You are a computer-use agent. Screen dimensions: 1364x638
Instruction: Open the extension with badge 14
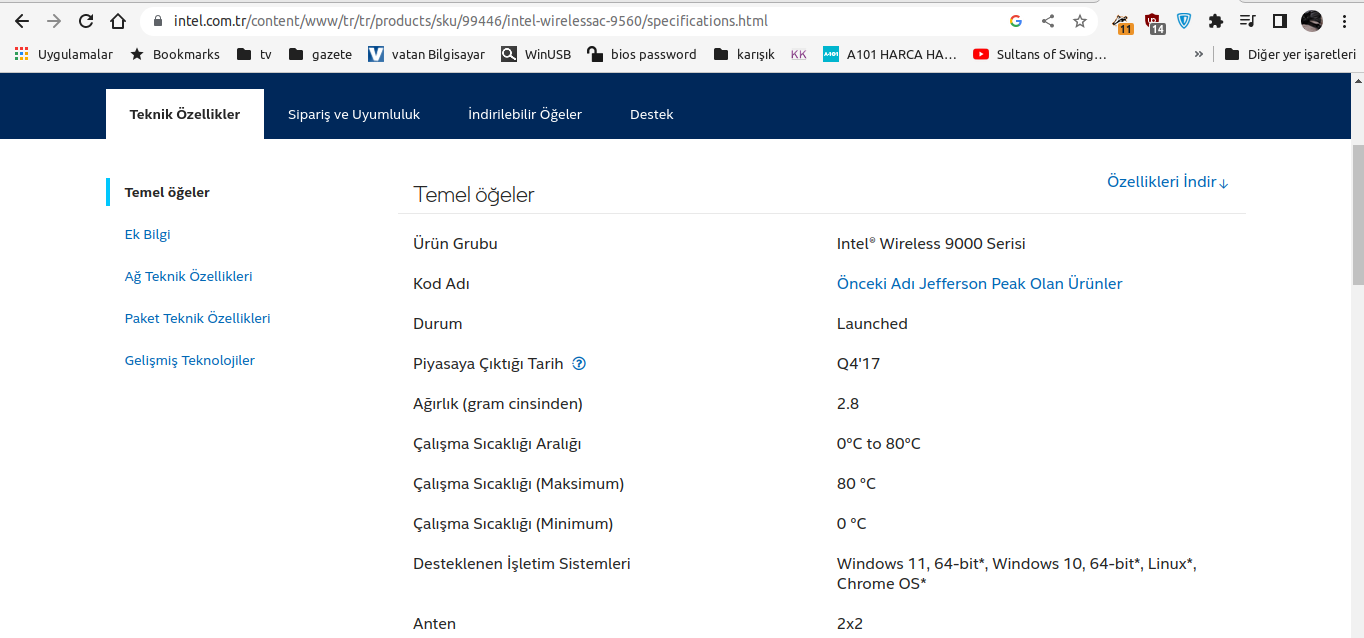(x=1154, y=22)
